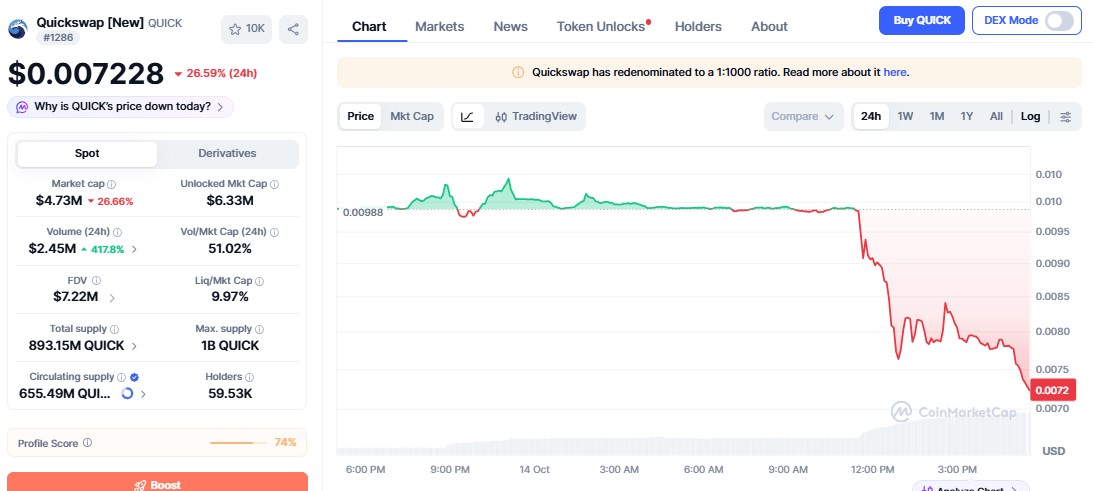Open 'Why is QUICK's price down today?'
The height and width of the screenshot is (491, 1093).
pos(121,107)
